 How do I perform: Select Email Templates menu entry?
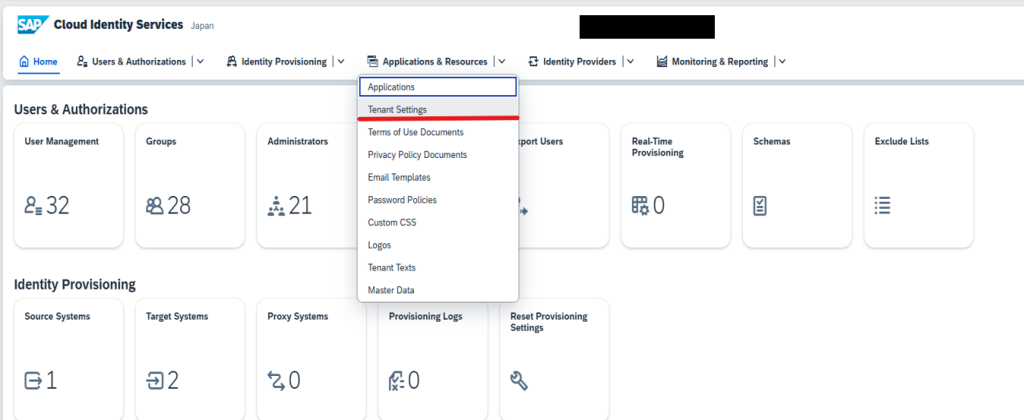coord(399,177)
